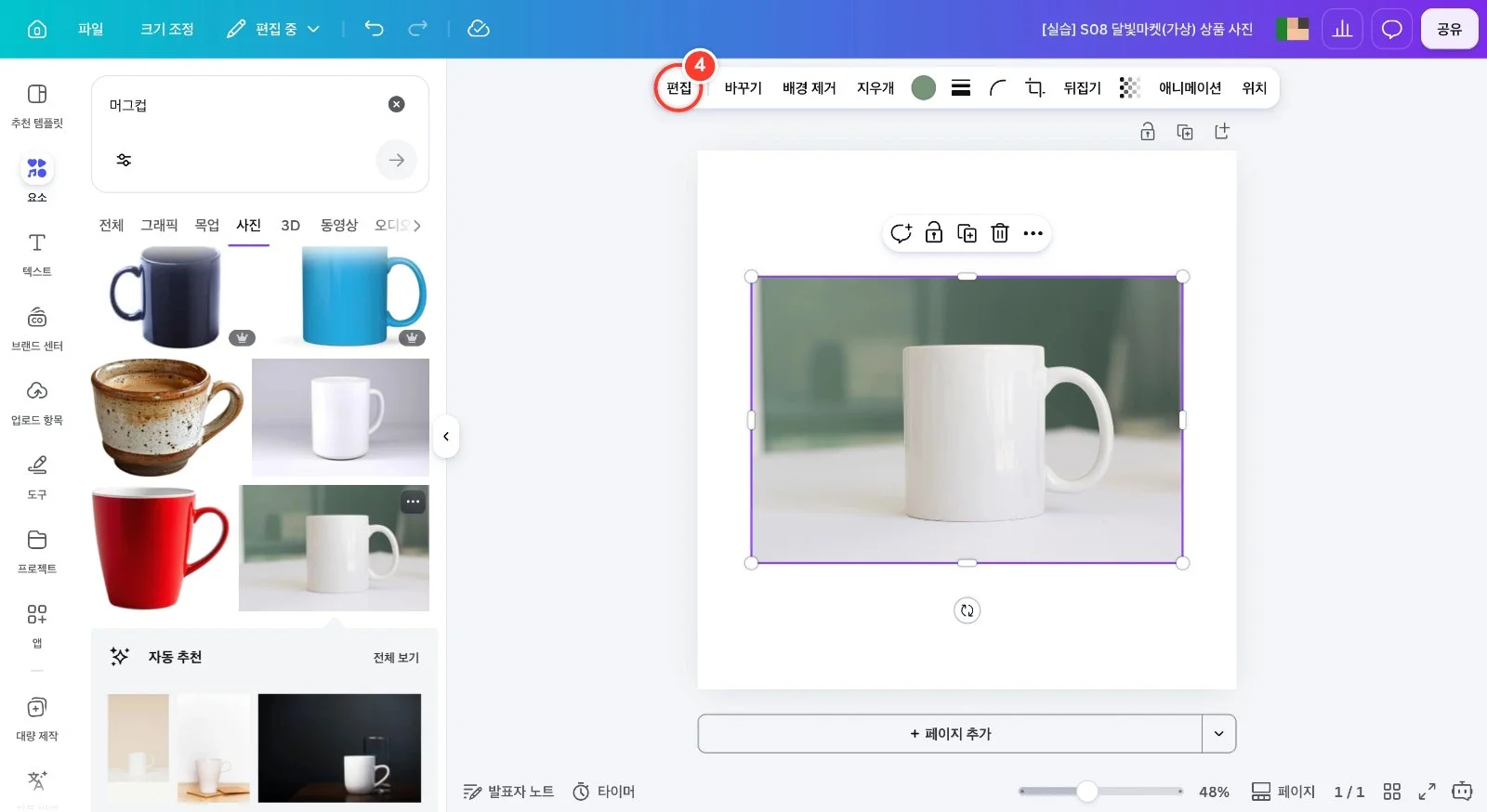Delete the selected image with the trash icon
The height and width of the screenshot is (812, 1487).
point(1000,233)
